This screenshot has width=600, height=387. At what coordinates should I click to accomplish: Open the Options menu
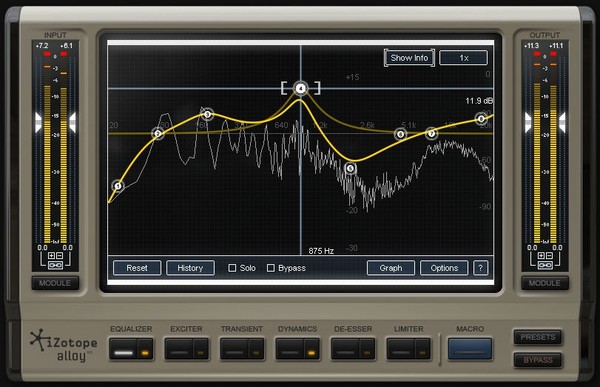click(x=444, y=268)
